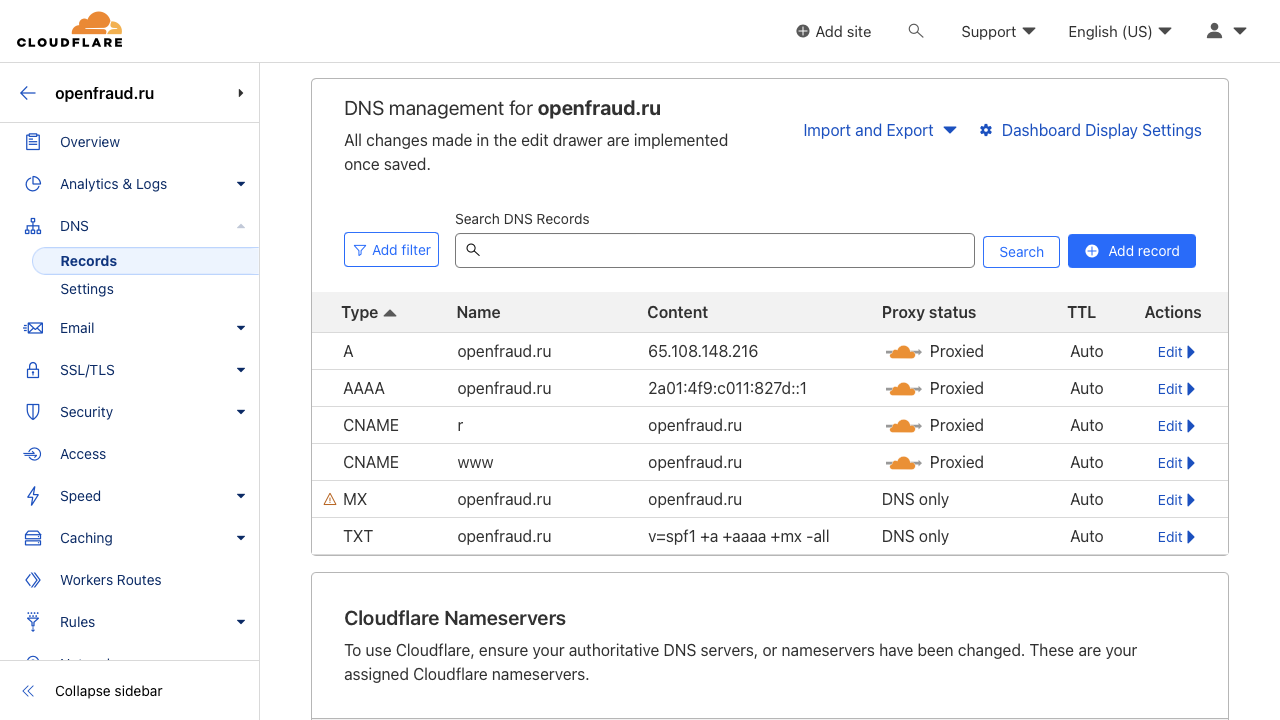Click the SPF value v=spf1 +a +aaaa +mx -all
Image resolution: width=1280 pixels, height=720 pixels.
coord(739,536)
